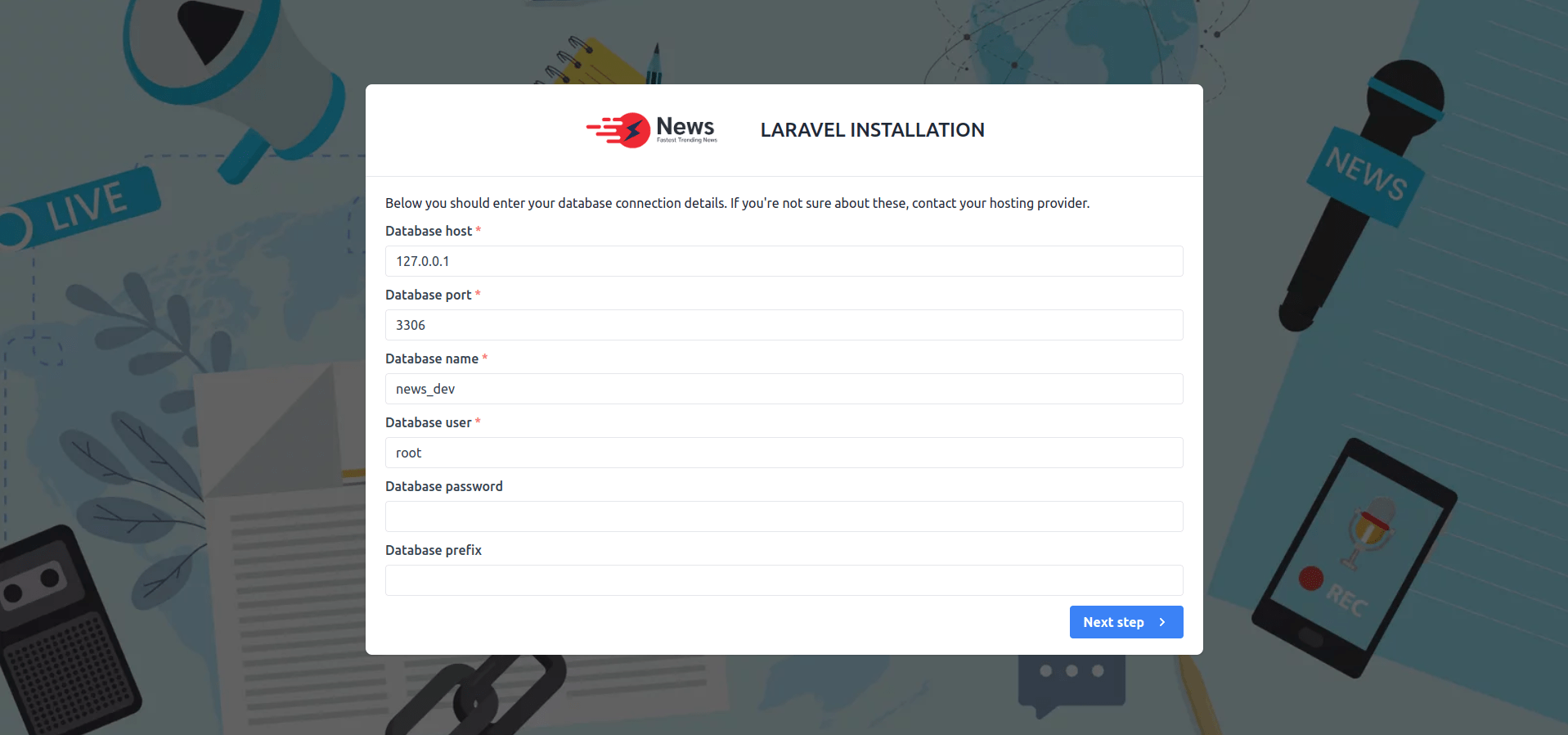Click the black microphone with NEWS band

1362,188
